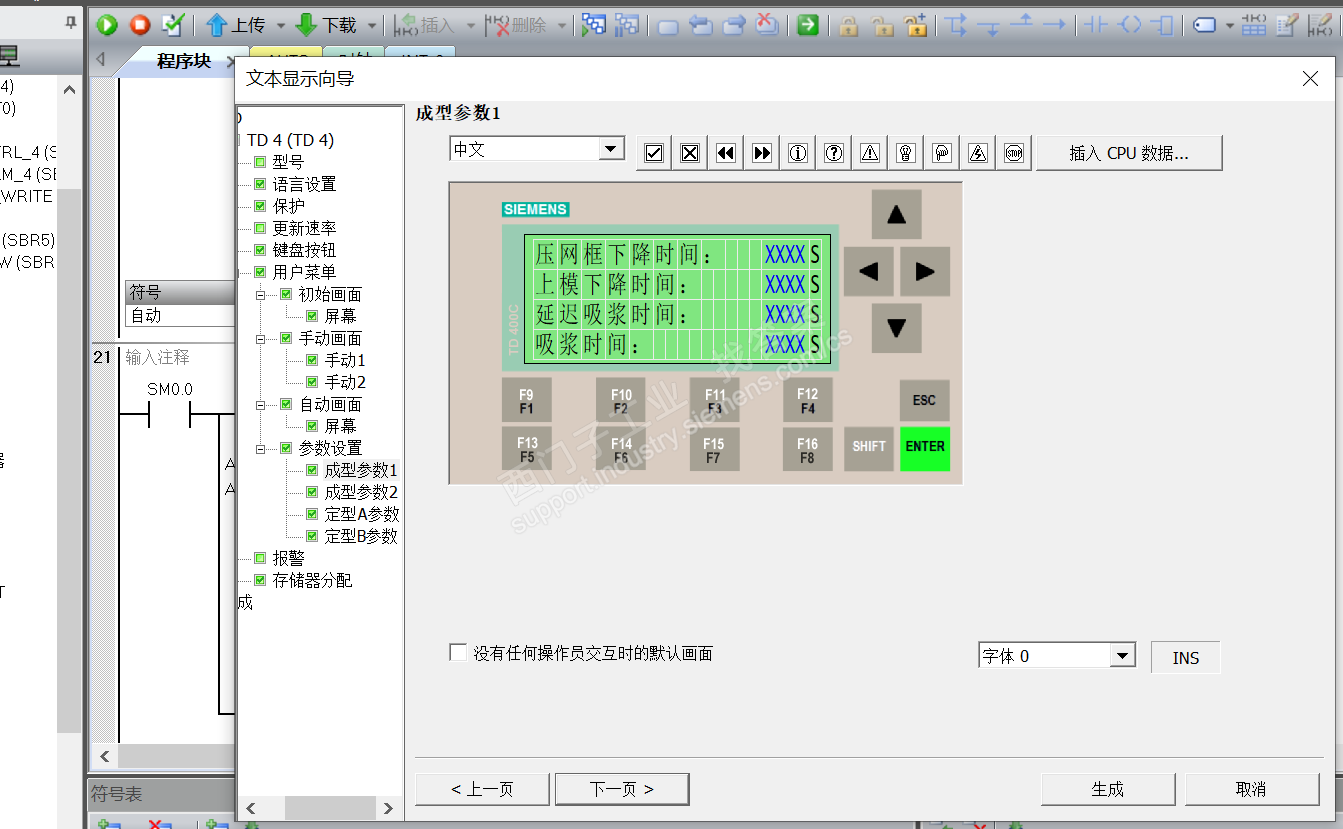Image resolution: width=1343 pixels, height=829 pixels.
Task: Select 手动1 in the wizard tree
Action: pos(345,360)
